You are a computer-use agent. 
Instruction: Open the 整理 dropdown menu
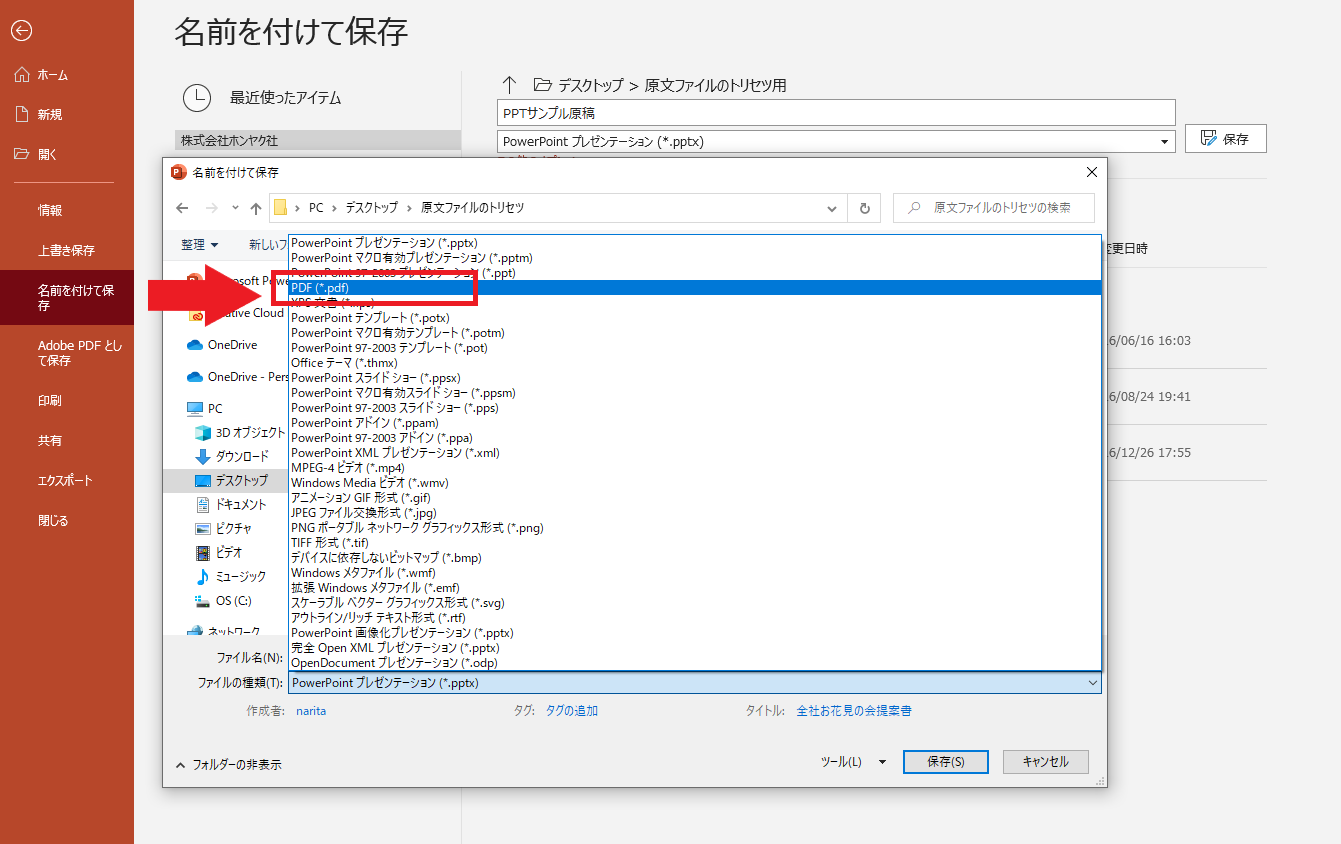click(200, 244)
